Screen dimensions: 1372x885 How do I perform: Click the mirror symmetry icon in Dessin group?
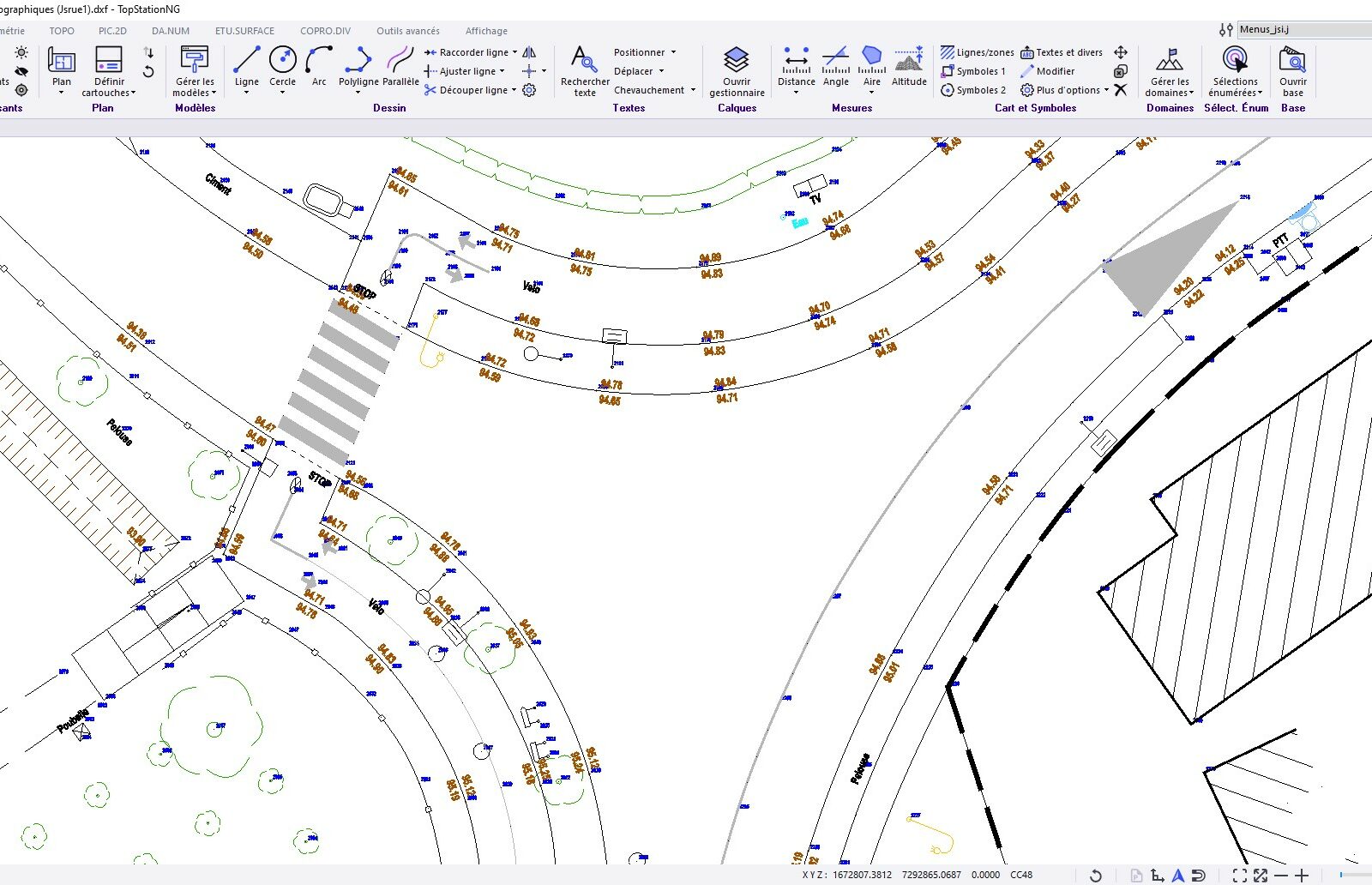click(x=529, y=52)
